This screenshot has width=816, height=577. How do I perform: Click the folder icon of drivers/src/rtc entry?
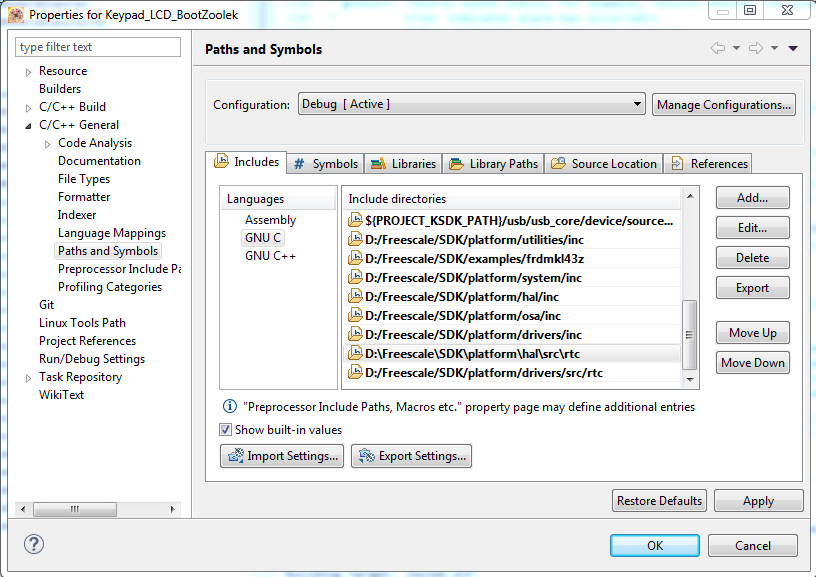(355, 372)
